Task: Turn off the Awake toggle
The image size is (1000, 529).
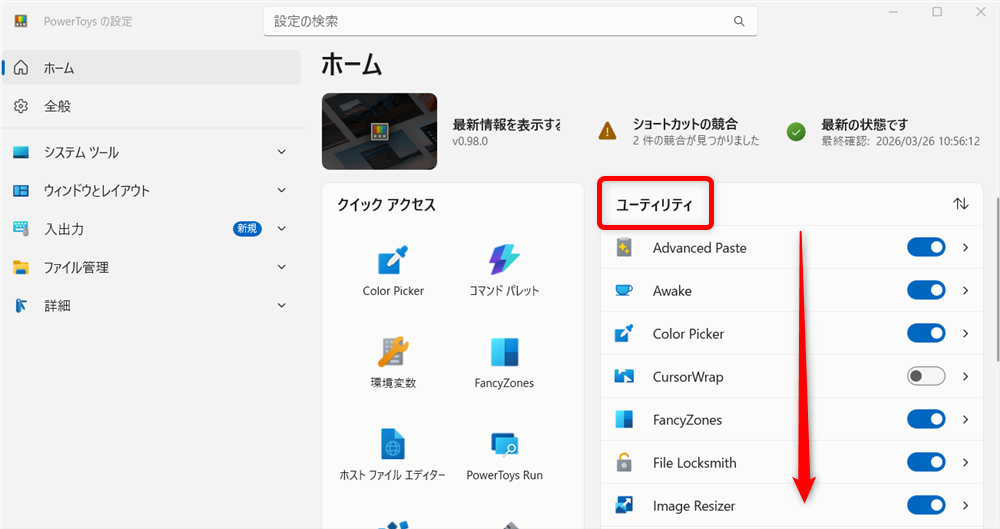Action: (x=926, y=290)
